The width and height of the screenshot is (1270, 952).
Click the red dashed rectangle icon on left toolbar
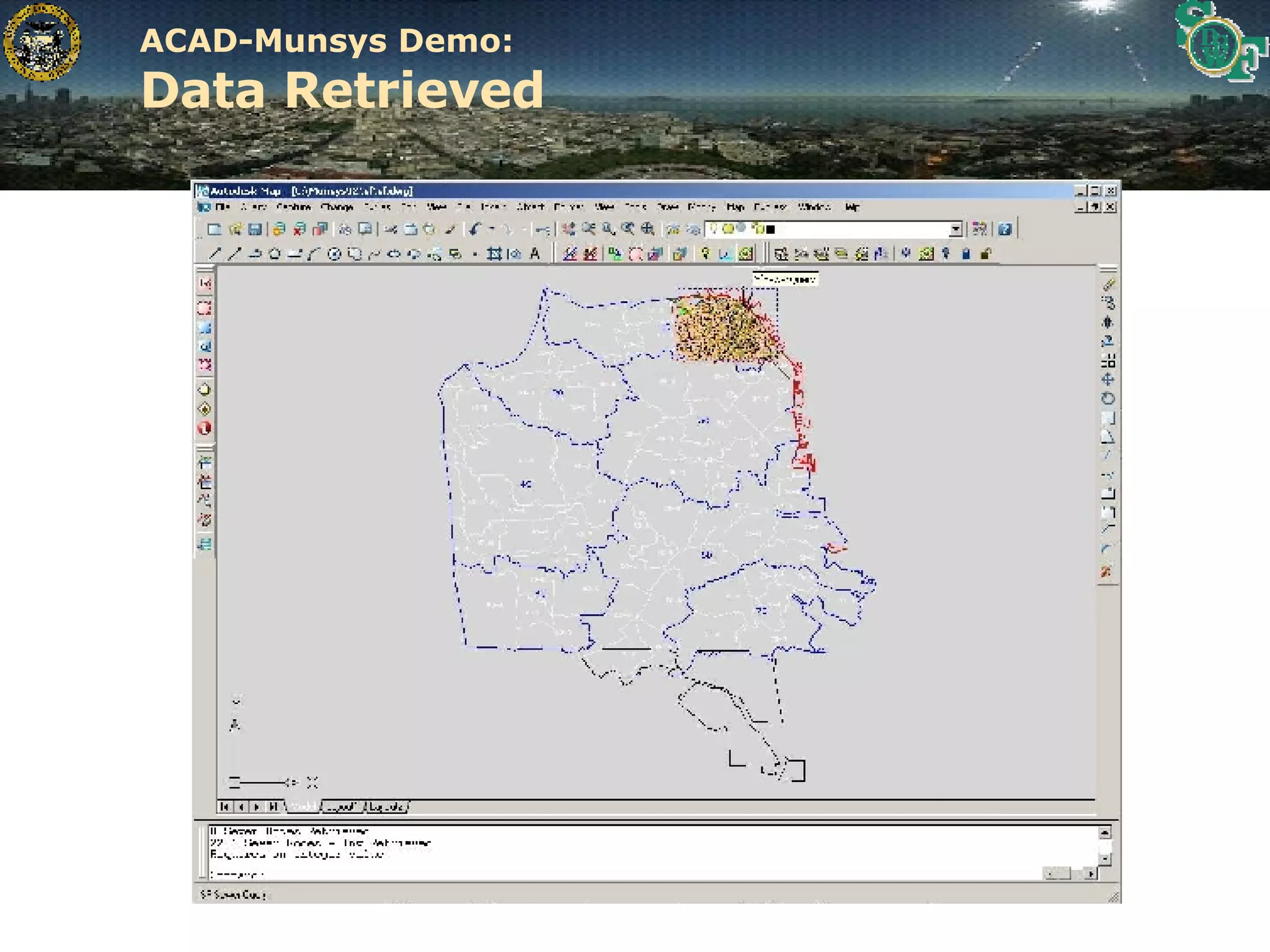[205, 308]
